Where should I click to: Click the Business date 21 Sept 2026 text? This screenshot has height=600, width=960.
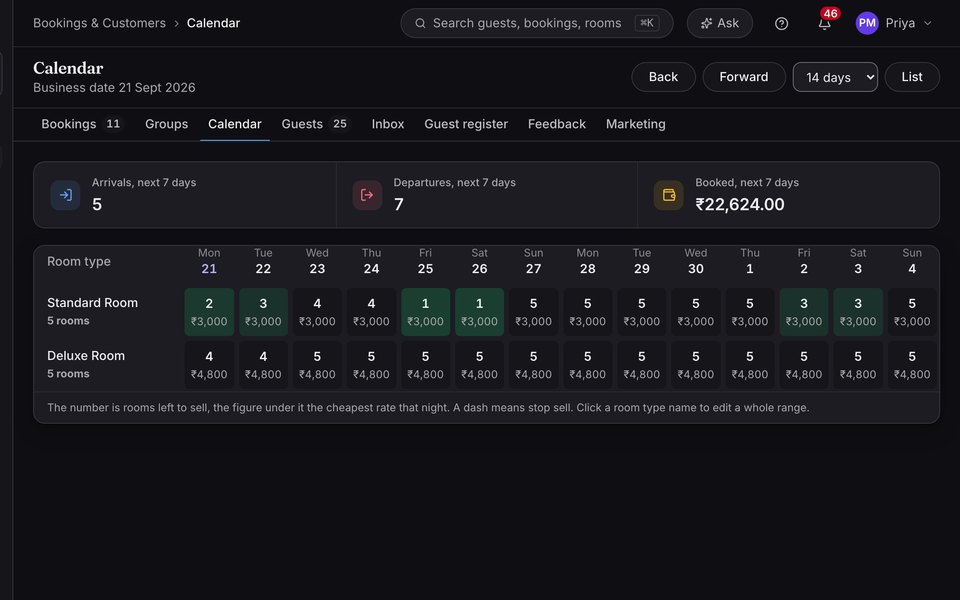pos(114,88)
